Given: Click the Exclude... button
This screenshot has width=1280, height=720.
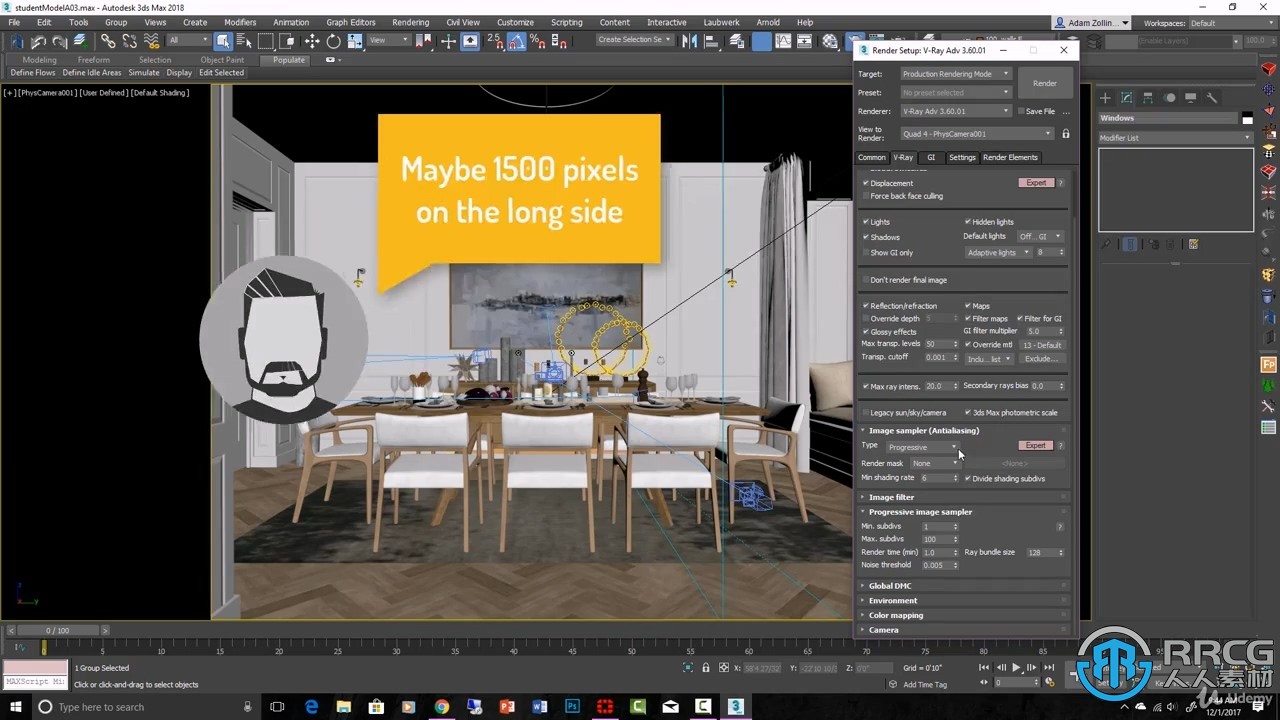Looking at the screenshot, I should (1041, 358).
